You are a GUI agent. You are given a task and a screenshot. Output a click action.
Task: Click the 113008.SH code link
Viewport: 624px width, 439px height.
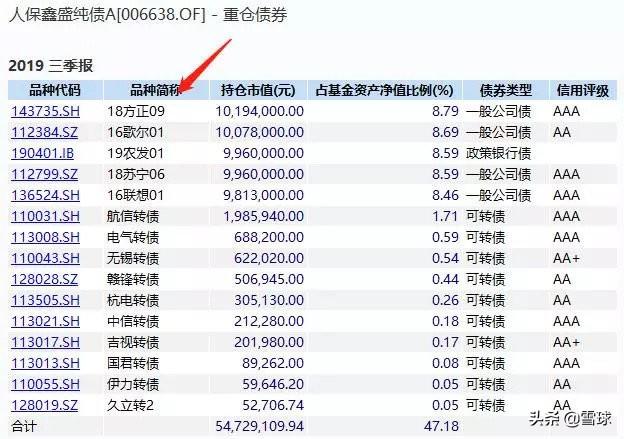(45, 238)
